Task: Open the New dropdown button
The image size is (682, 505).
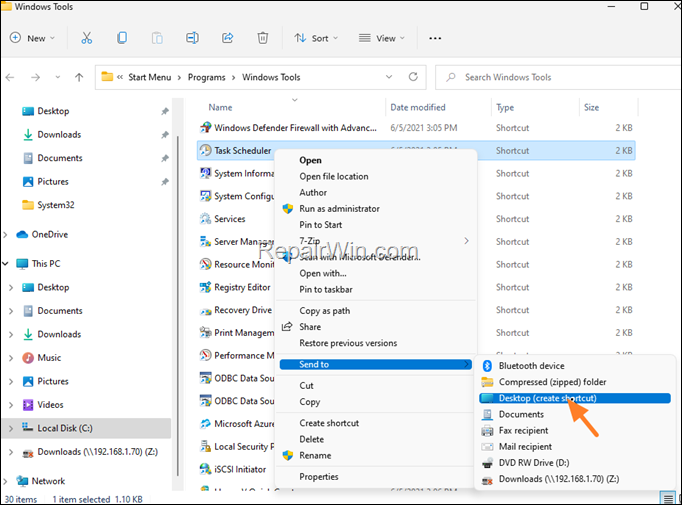Action: (x=33, y=38)
